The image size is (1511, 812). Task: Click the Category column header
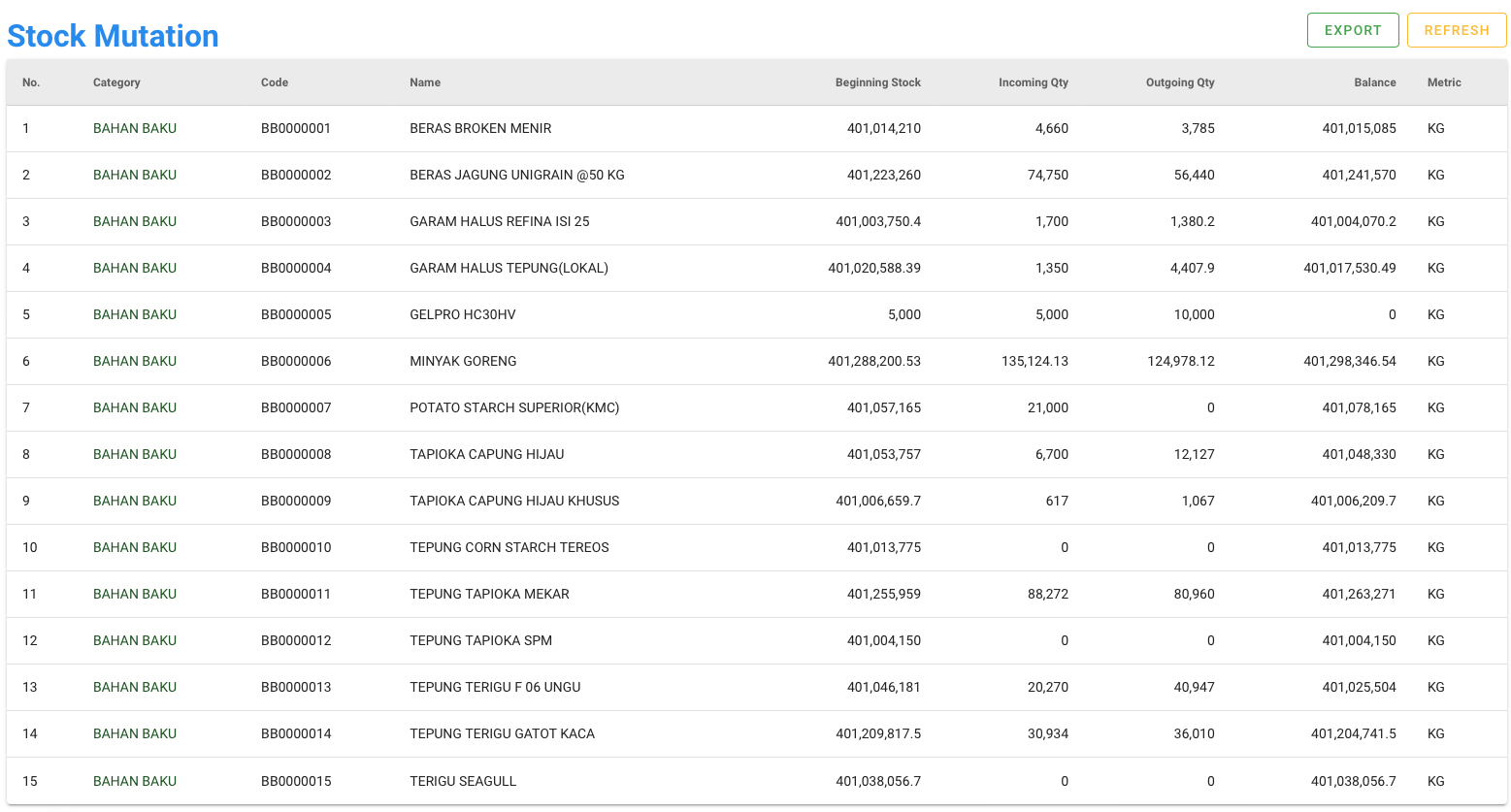[116, 82]
